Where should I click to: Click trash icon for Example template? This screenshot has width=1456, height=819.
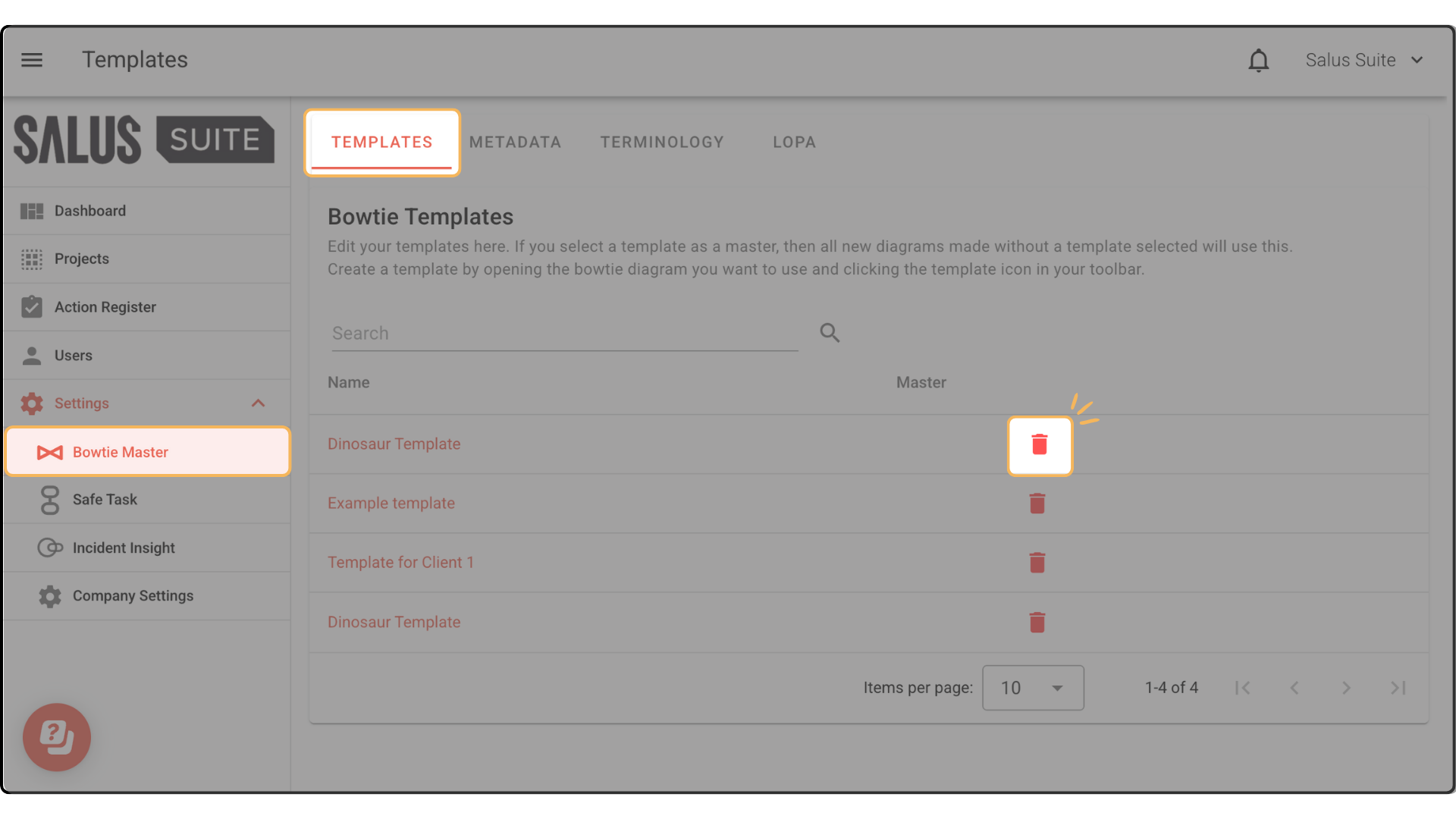click(1037, 504)
